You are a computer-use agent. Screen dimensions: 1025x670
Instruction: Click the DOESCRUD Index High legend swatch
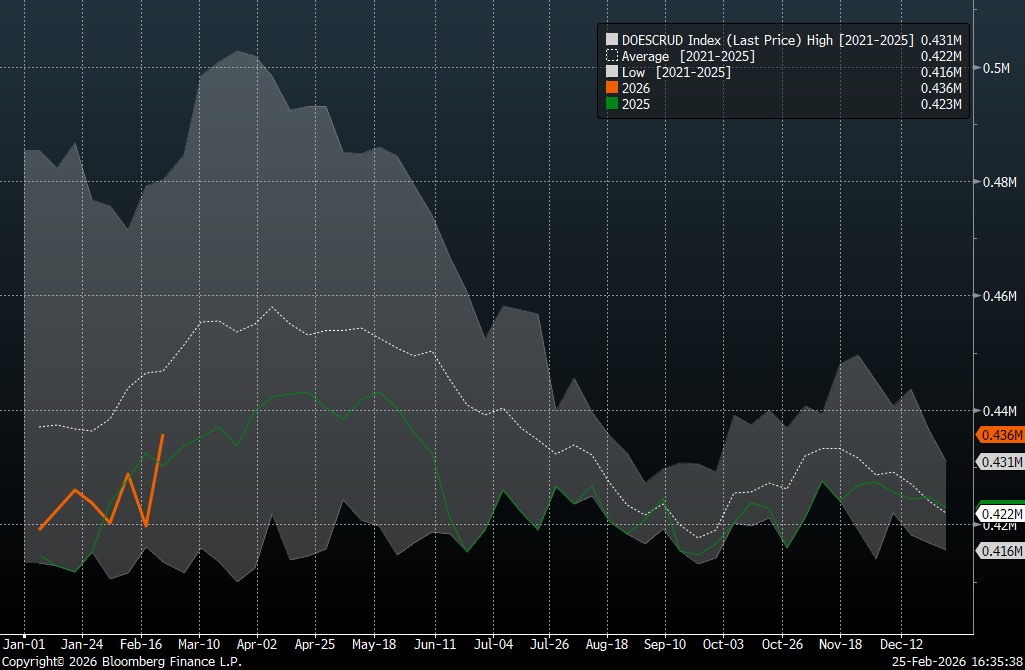(x=613, y=40)
